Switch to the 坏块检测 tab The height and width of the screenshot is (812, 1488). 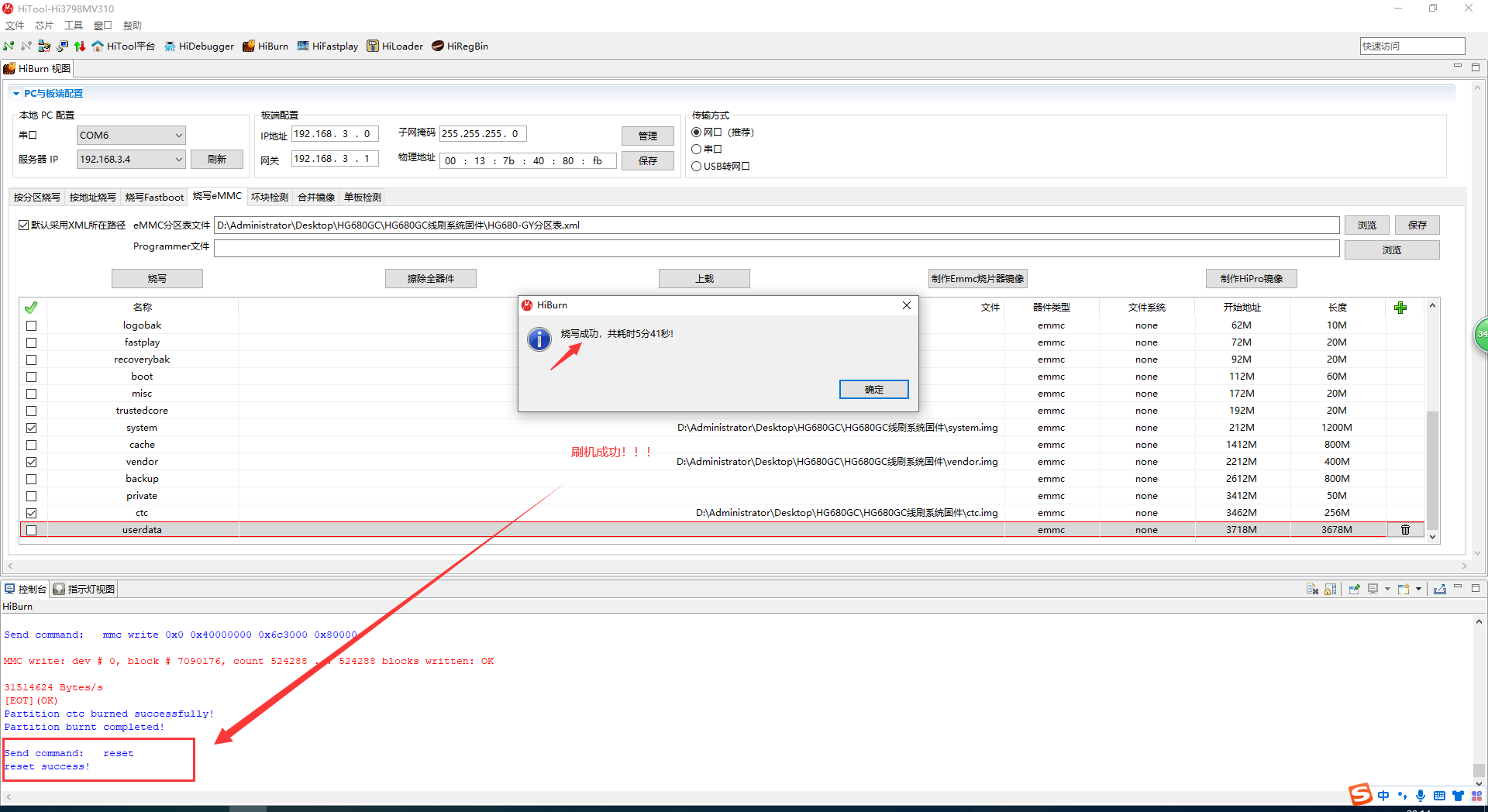pyautogui.click(x=270, y=198)
